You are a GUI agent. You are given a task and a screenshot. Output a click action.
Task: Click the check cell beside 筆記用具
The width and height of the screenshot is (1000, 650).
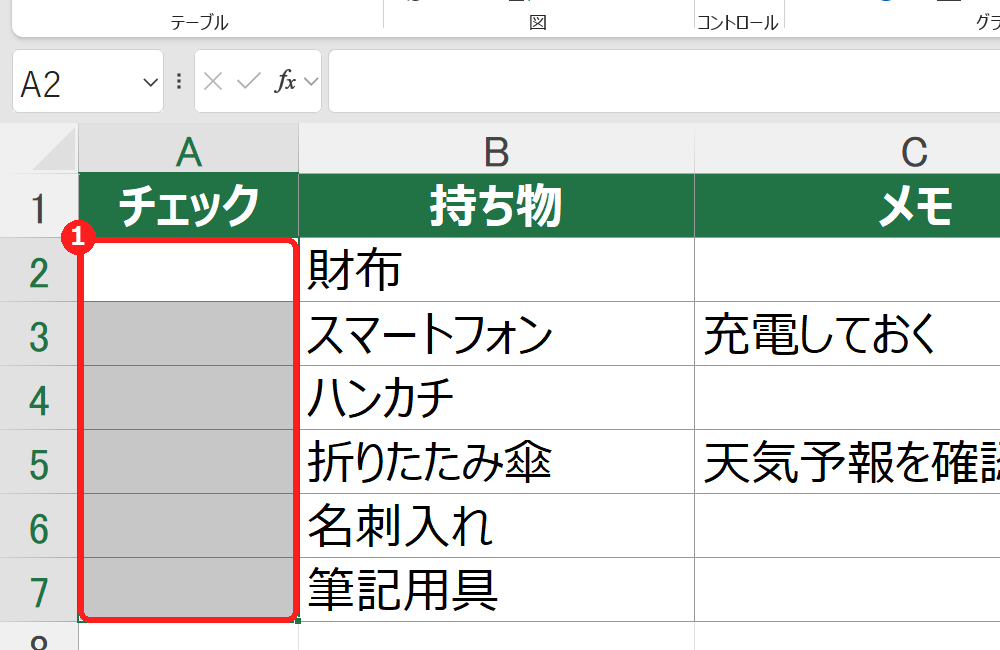tap(189, 589)
